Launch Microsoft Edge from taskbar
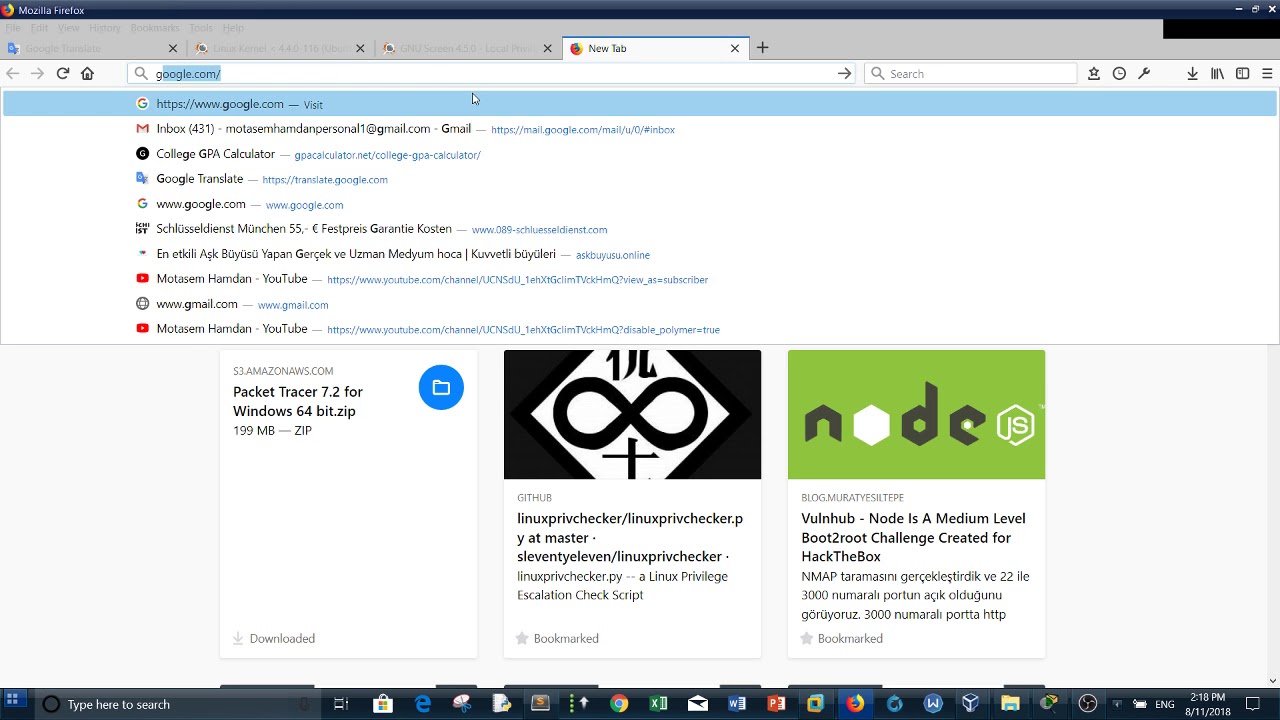 coord(423,704)
